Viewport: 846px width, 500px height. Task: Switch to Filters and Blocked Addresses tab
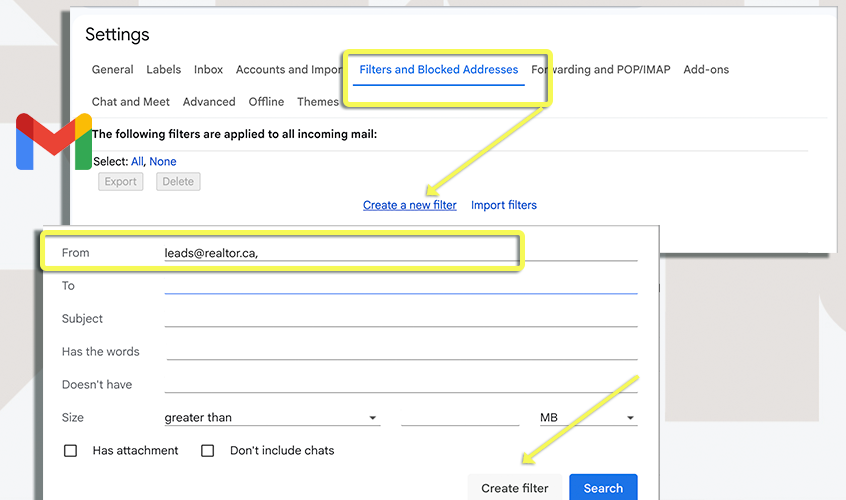click(438, 70)
